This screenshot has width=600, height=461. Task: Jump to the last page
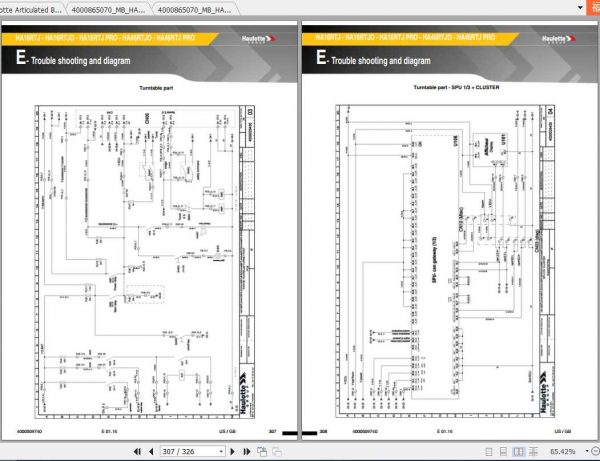(247, 452)
